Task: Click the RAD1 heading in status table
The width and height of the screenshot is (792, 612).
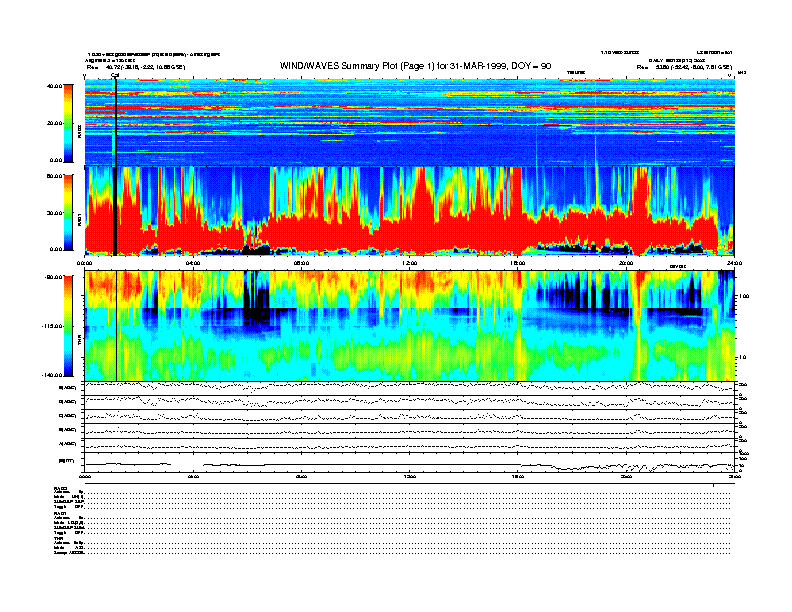Action: 60,513
